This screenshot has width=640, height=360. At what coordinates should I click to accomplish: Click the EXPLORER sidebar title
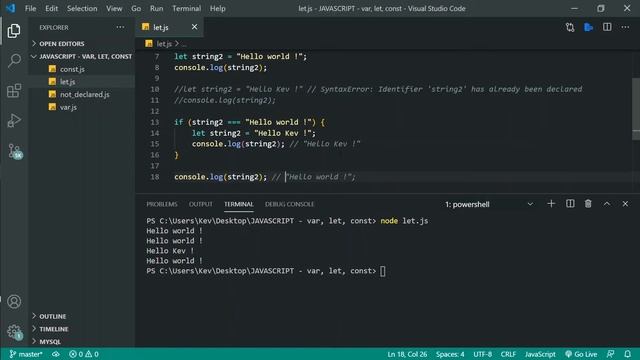click(x=54, y=27)
